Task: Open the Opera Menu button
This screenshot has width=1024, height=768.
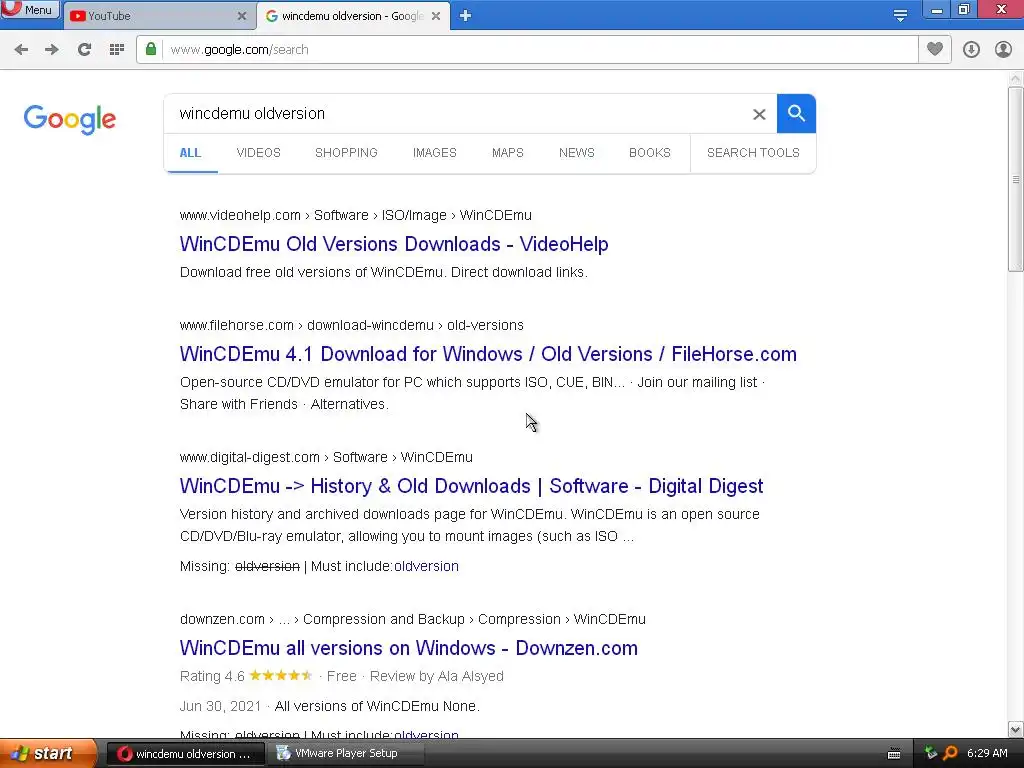Action: tap(29, 9)
